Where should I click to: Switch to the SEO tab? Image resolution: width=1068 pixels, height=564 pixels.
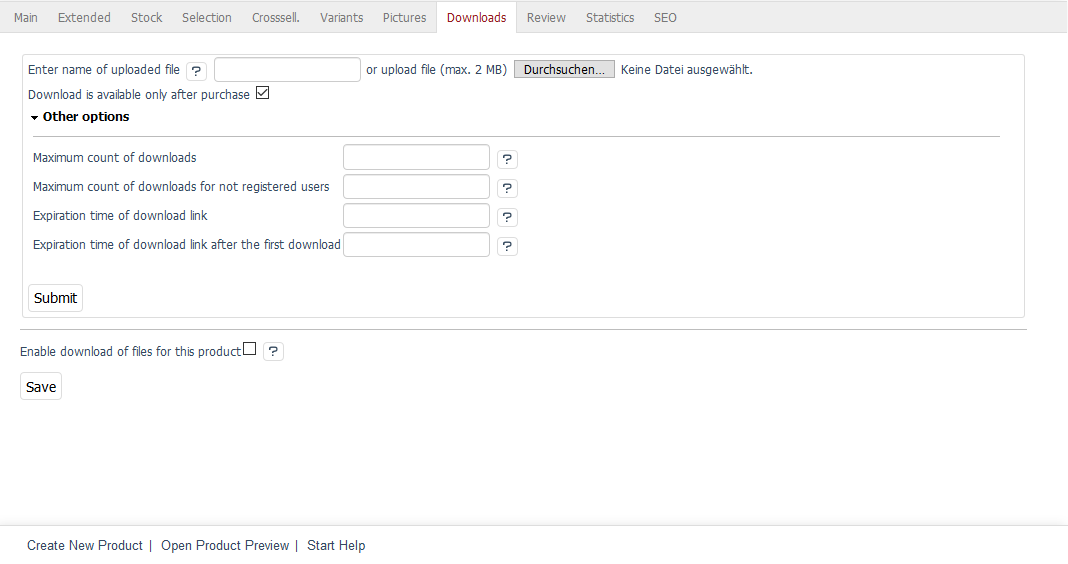[665, 18]
